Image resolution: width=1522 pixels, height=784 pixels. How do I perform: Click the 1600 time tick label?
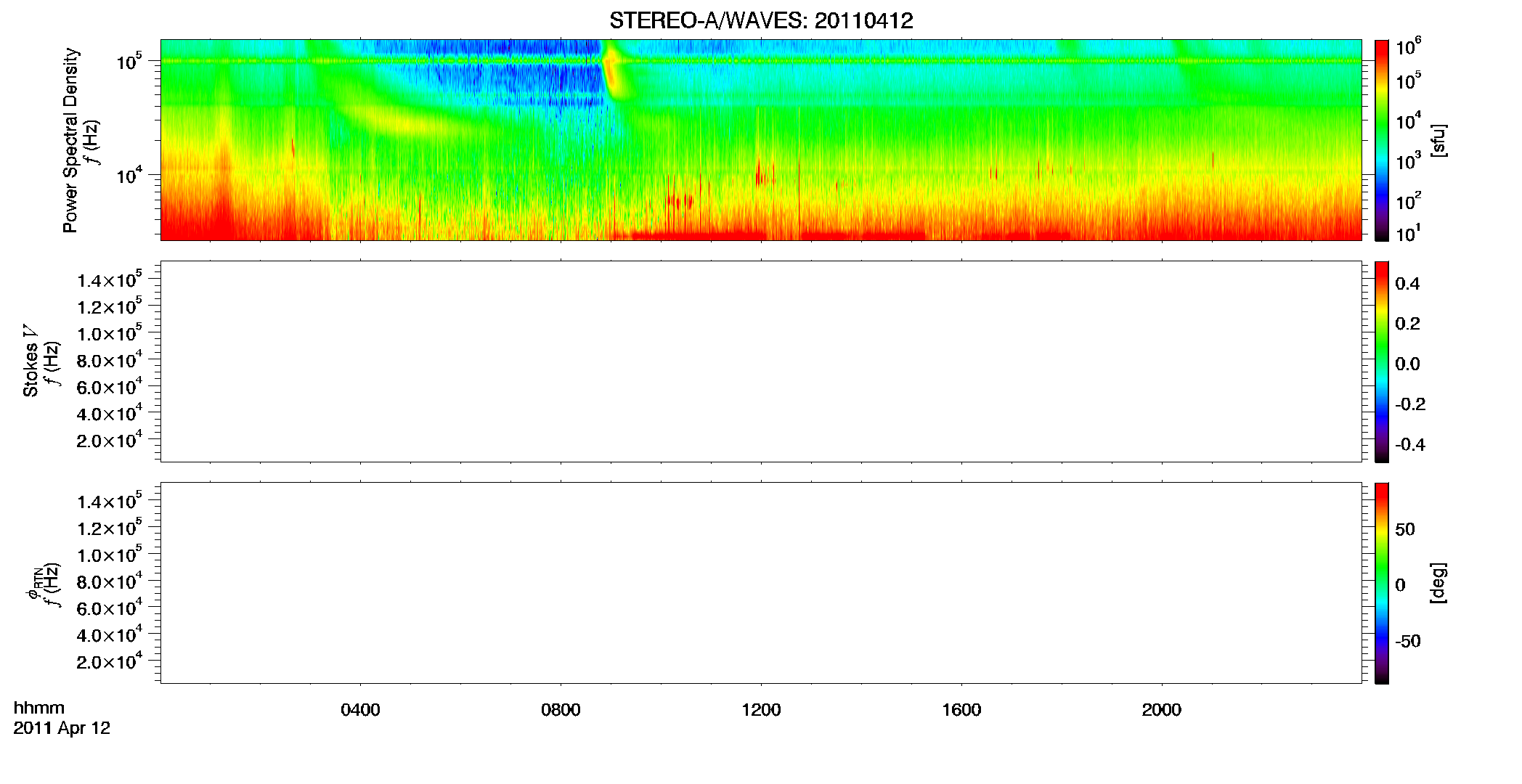tap(961, 710)
